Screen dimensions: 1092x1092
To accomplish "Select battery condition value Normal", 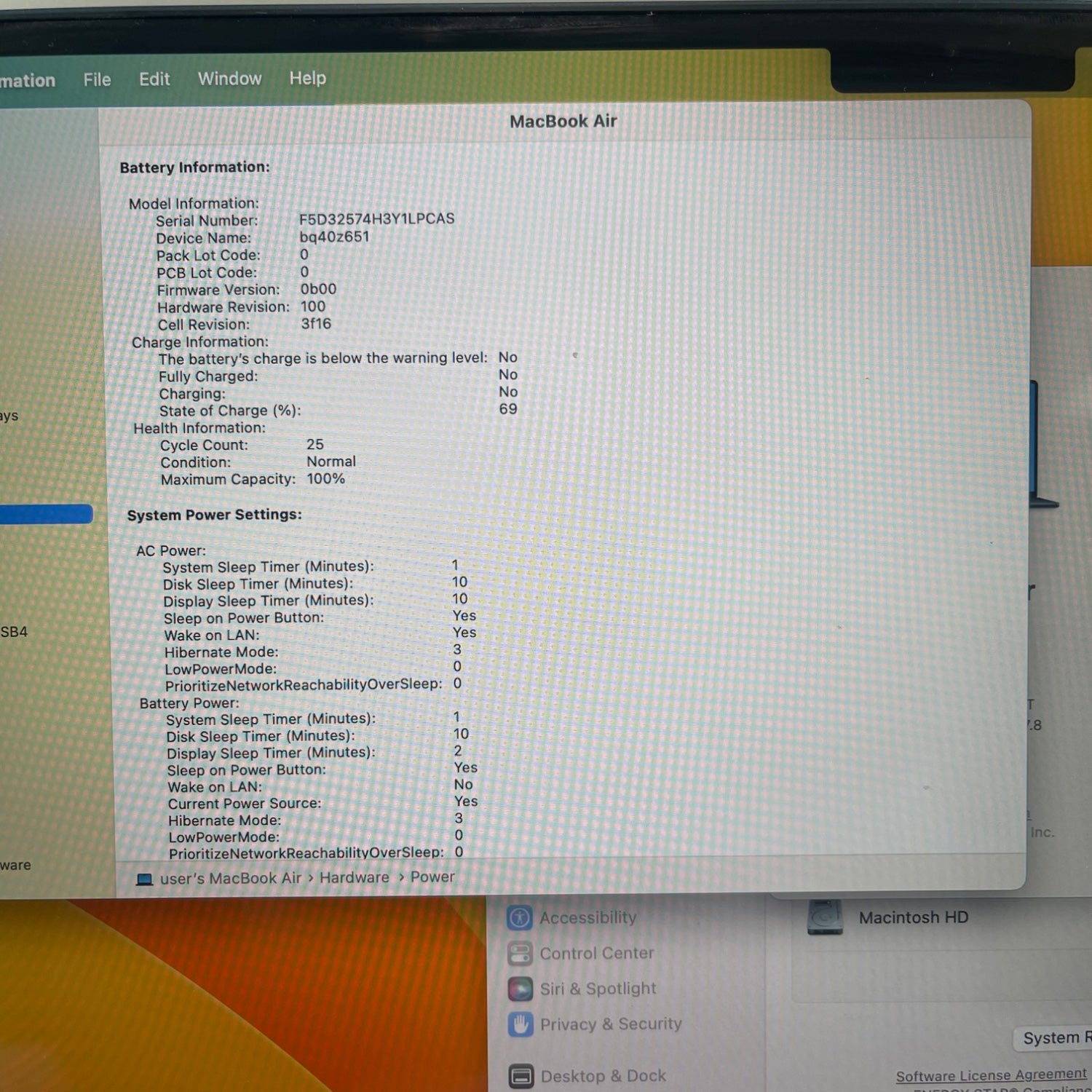I will click(x=331, y=462).
